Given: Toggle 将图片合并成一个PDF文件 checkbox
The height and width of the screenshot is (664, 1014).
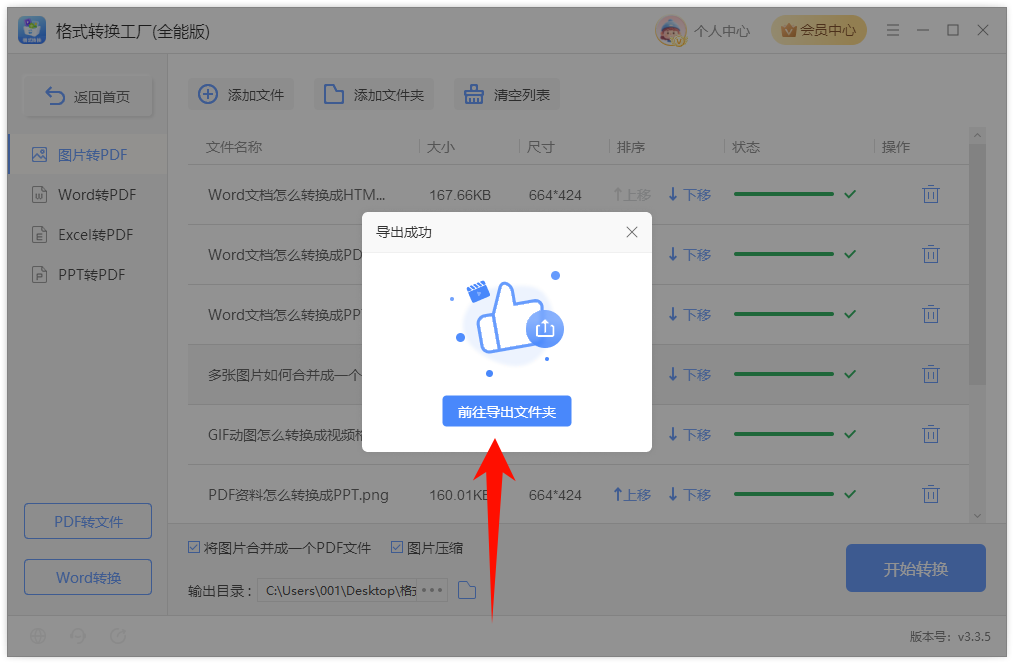Looking at the screenshot, I should (x=194, y=548).
